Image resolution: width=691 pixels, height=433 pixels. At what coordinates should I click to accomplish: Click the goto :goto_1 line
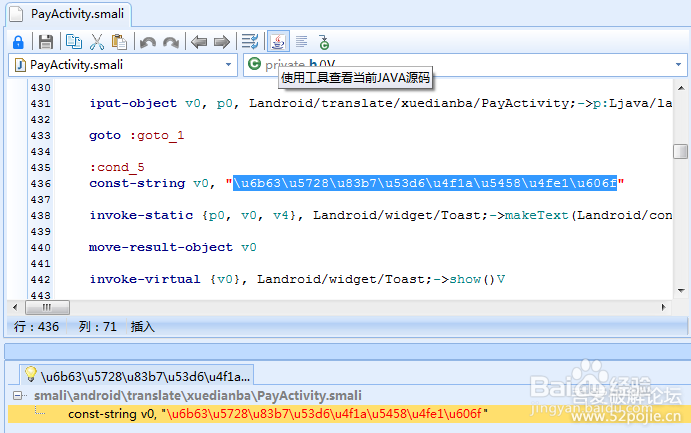(137, 135)
